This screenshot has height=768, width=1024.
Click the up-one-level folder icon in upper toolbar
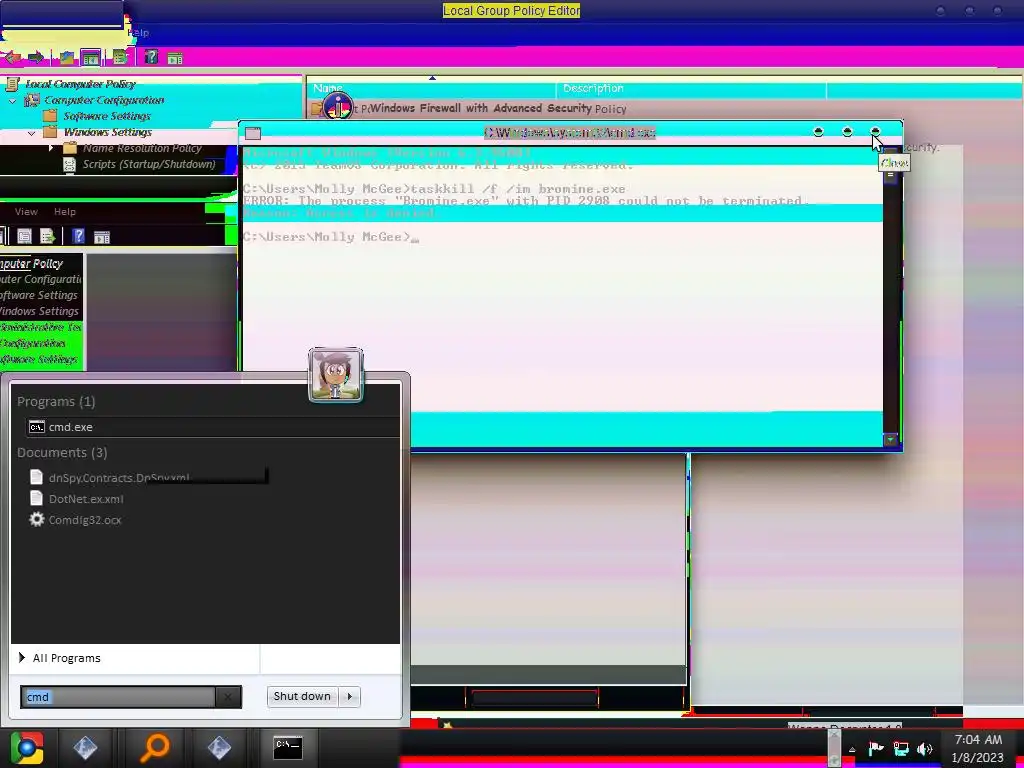[67, 57]
